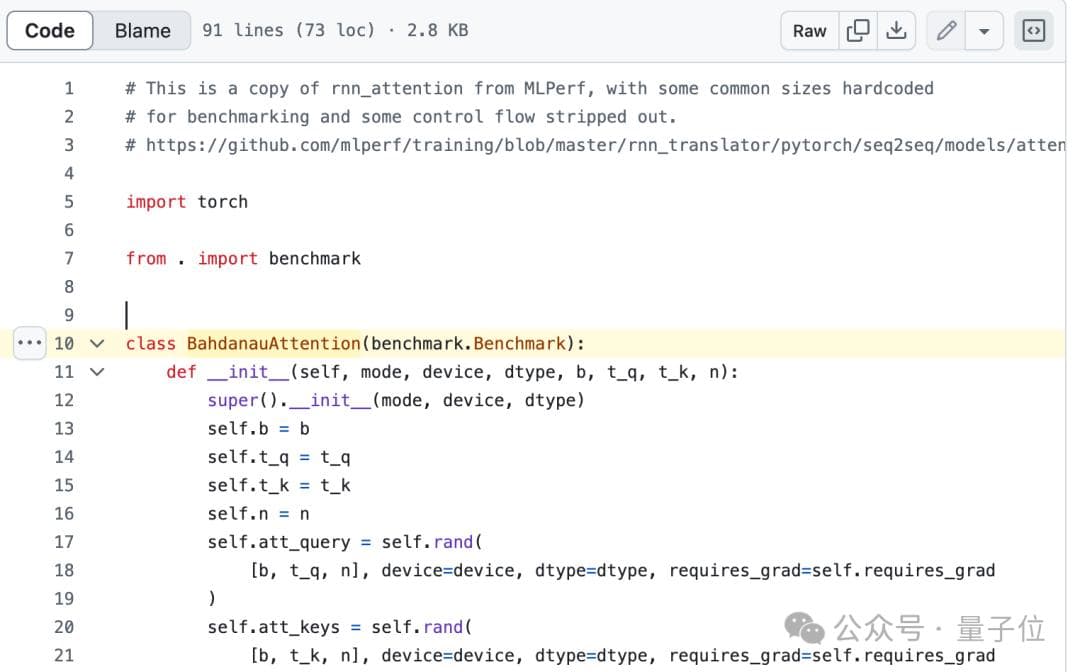Click the torch module in import line
Screen dimensions: 1080x672
point(222,201)
